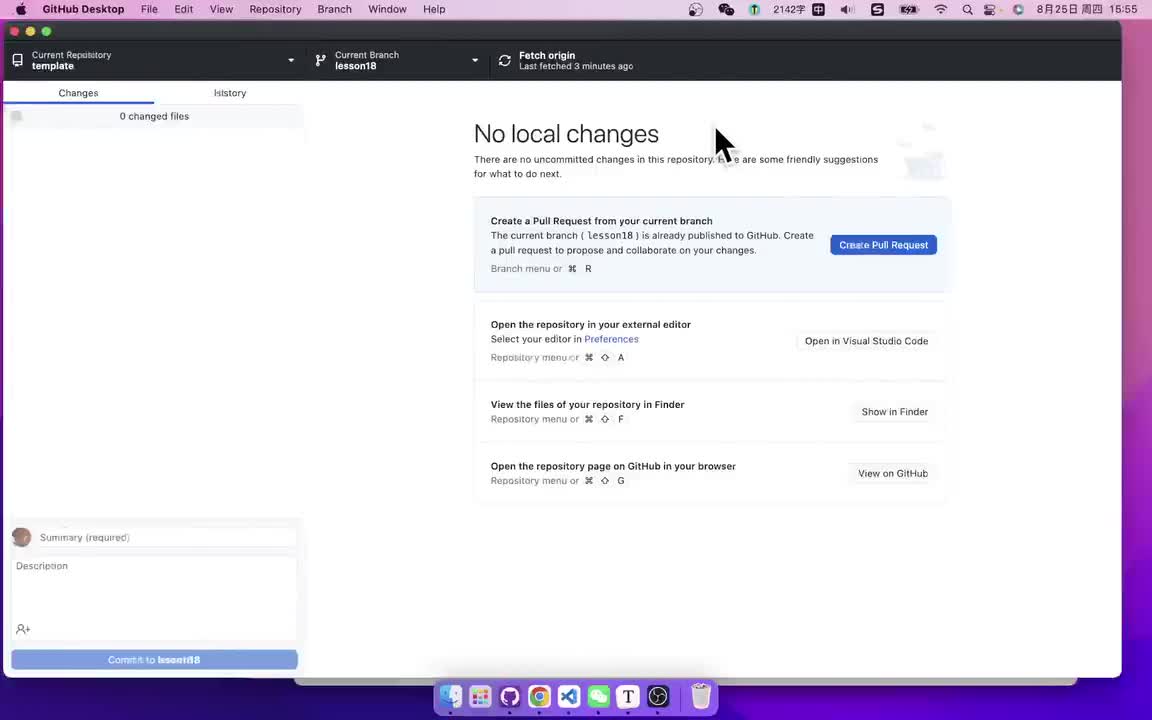Click the 0 changed files label

click(154, 116)
